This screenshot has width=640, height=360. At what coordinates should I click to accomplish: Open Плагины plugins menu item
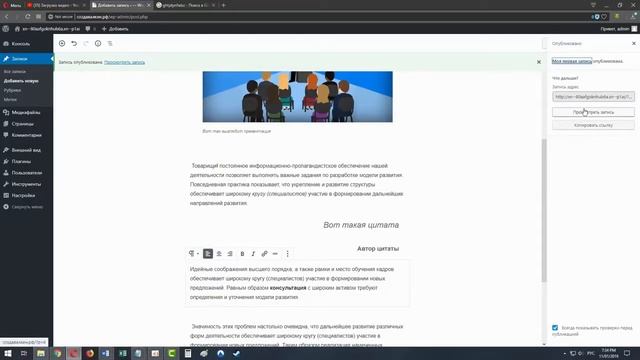[x=27, y=162]
